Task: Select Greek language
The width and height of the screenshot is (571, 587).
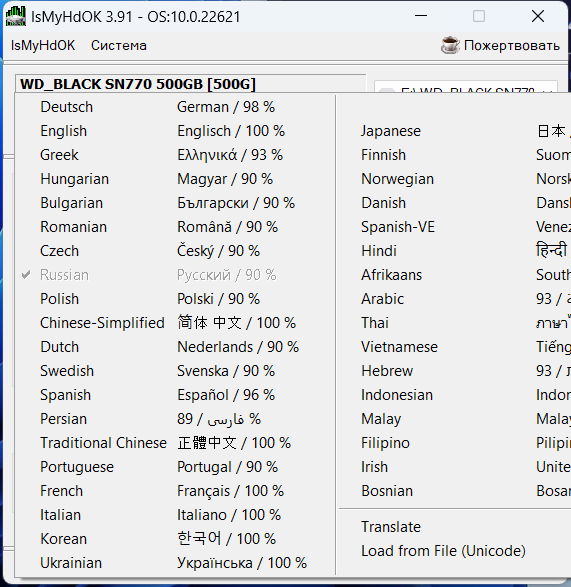Action: (x=175, y=155)
